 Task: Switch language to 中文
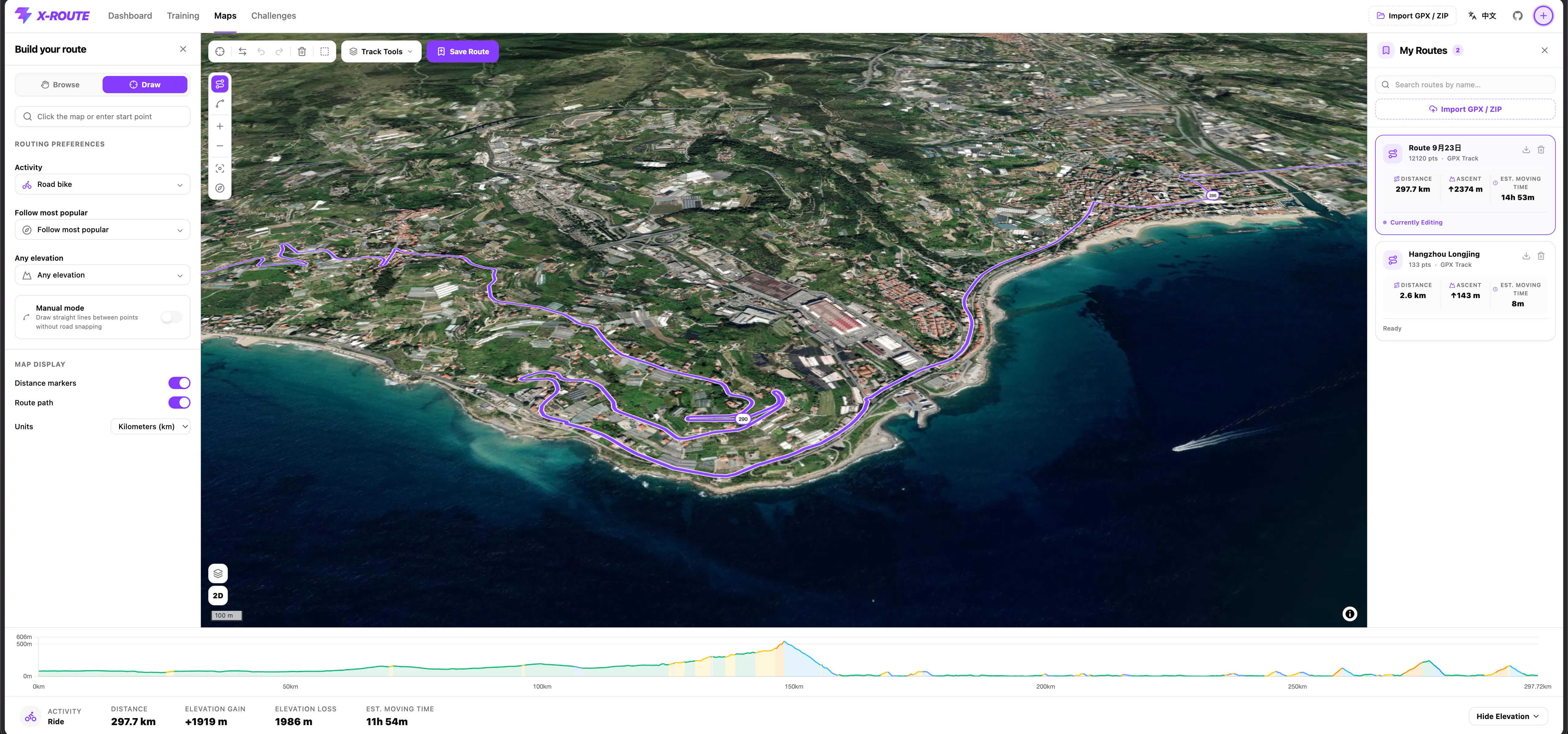point(1482,16)
